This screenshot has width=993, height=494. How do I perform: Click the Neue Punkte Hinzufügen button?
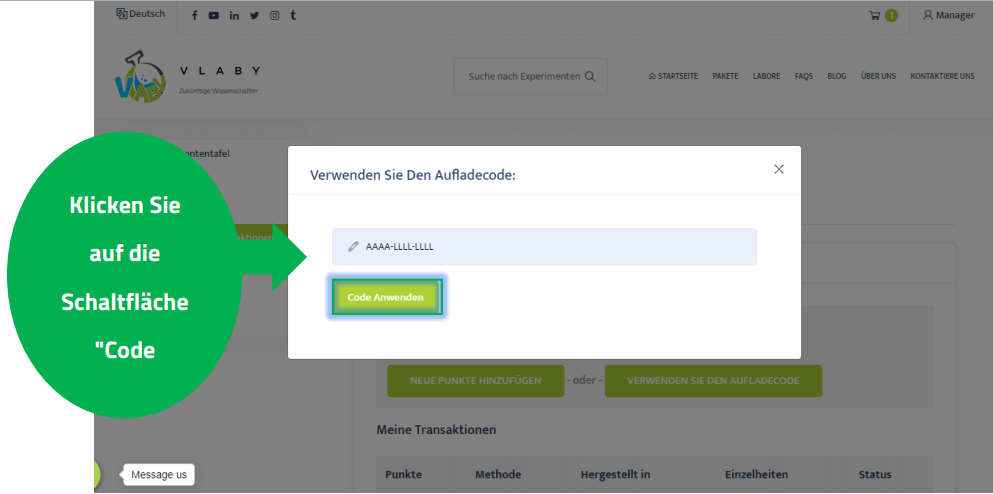pyautogui.click(x=475, y=381)
